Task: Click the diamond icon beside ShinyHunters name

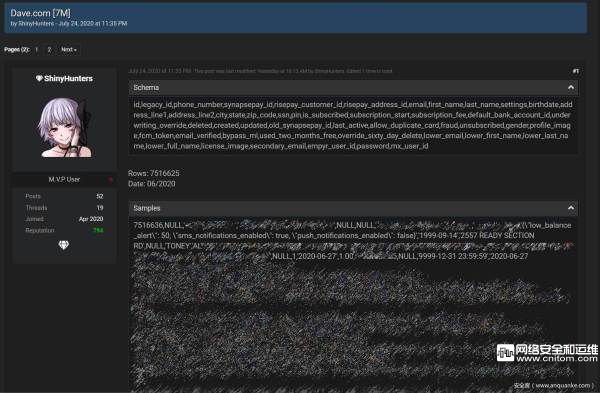Action: tap(39, 78)
